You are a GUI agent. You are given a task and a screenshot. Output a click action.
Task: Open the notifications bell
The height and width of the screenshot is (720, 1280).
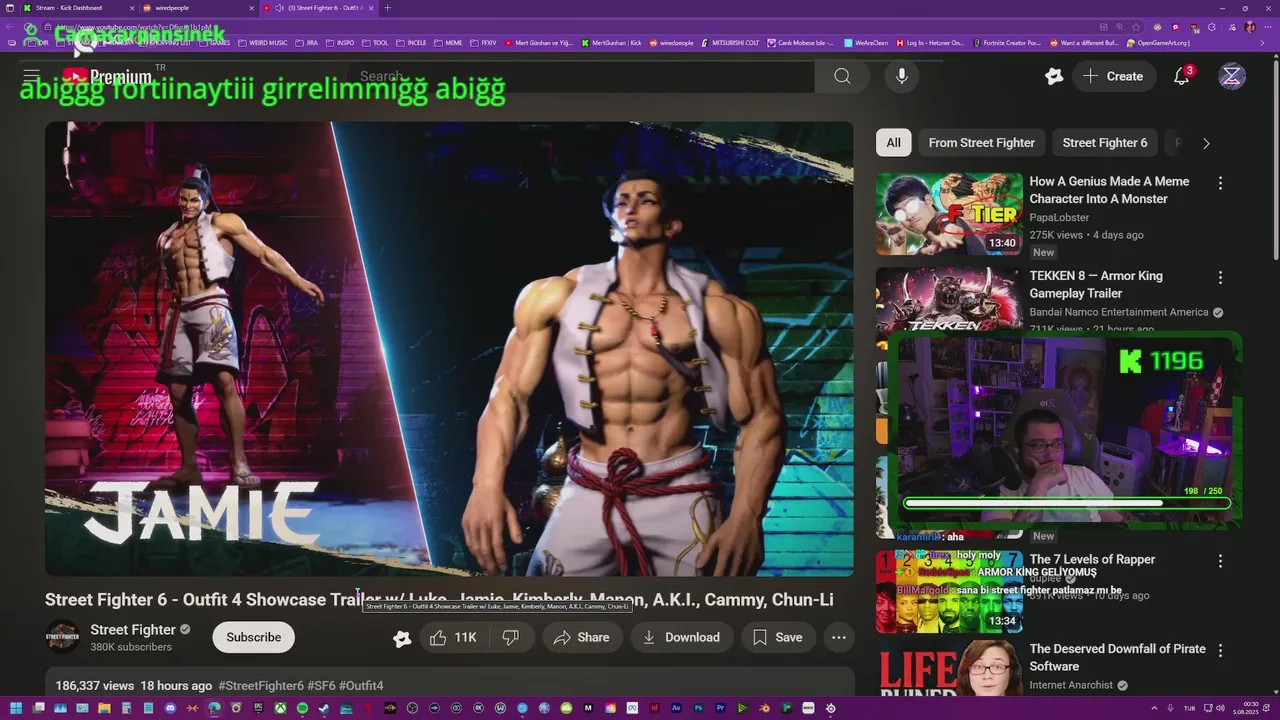point(1181,76)
